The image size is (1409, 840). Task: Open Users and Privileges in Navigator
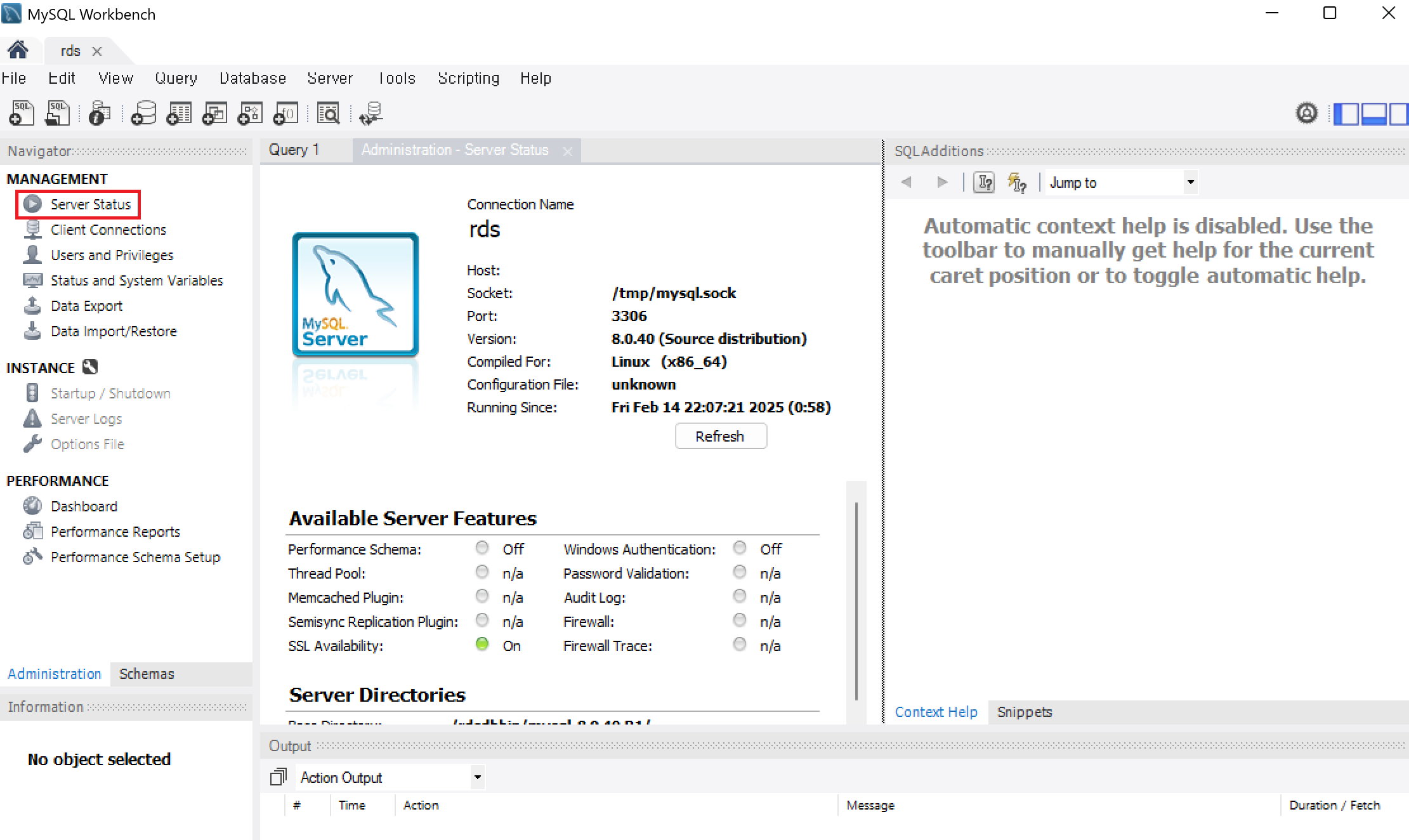pyautogui.click(x=112, y=255)
